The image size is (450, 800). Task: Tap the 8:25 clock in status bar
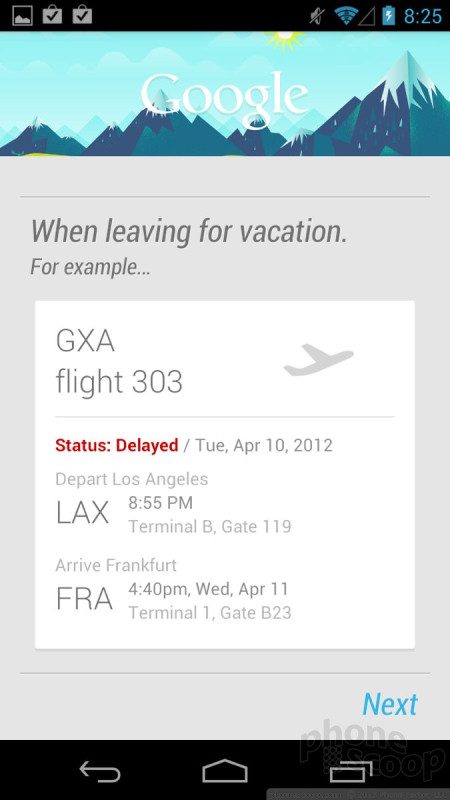point(422,16)
